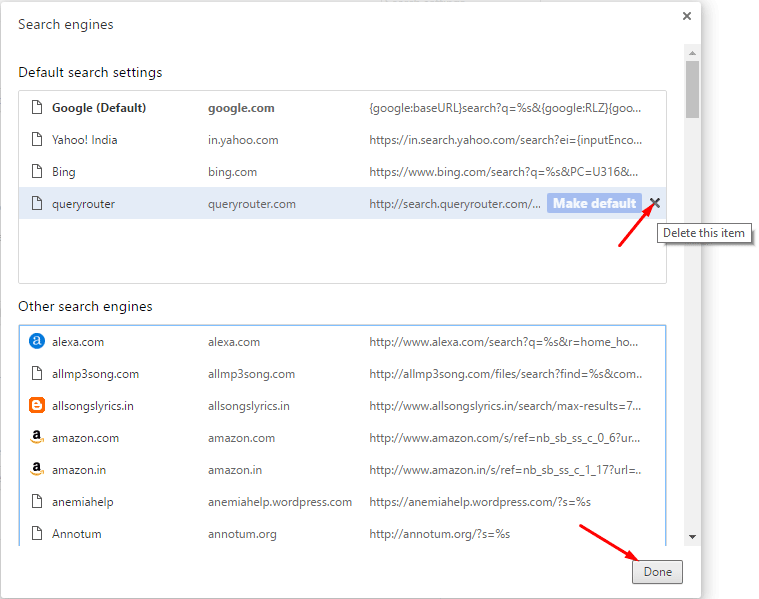
Task: Click the scrollbar down arrow
Action: click(692, 537)
